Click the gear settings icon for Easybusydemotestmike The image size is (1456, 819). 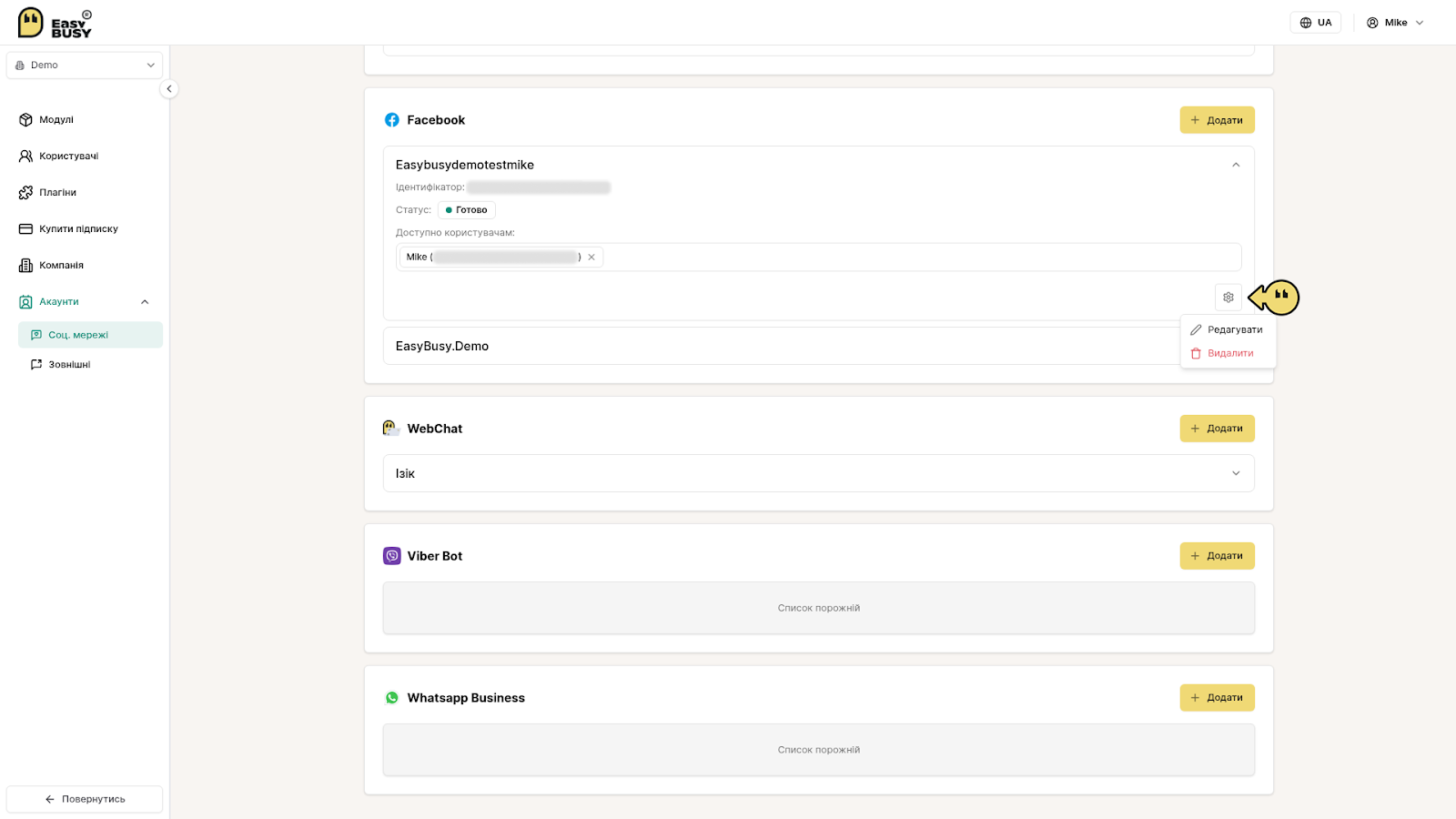(x=1228, y=298)
